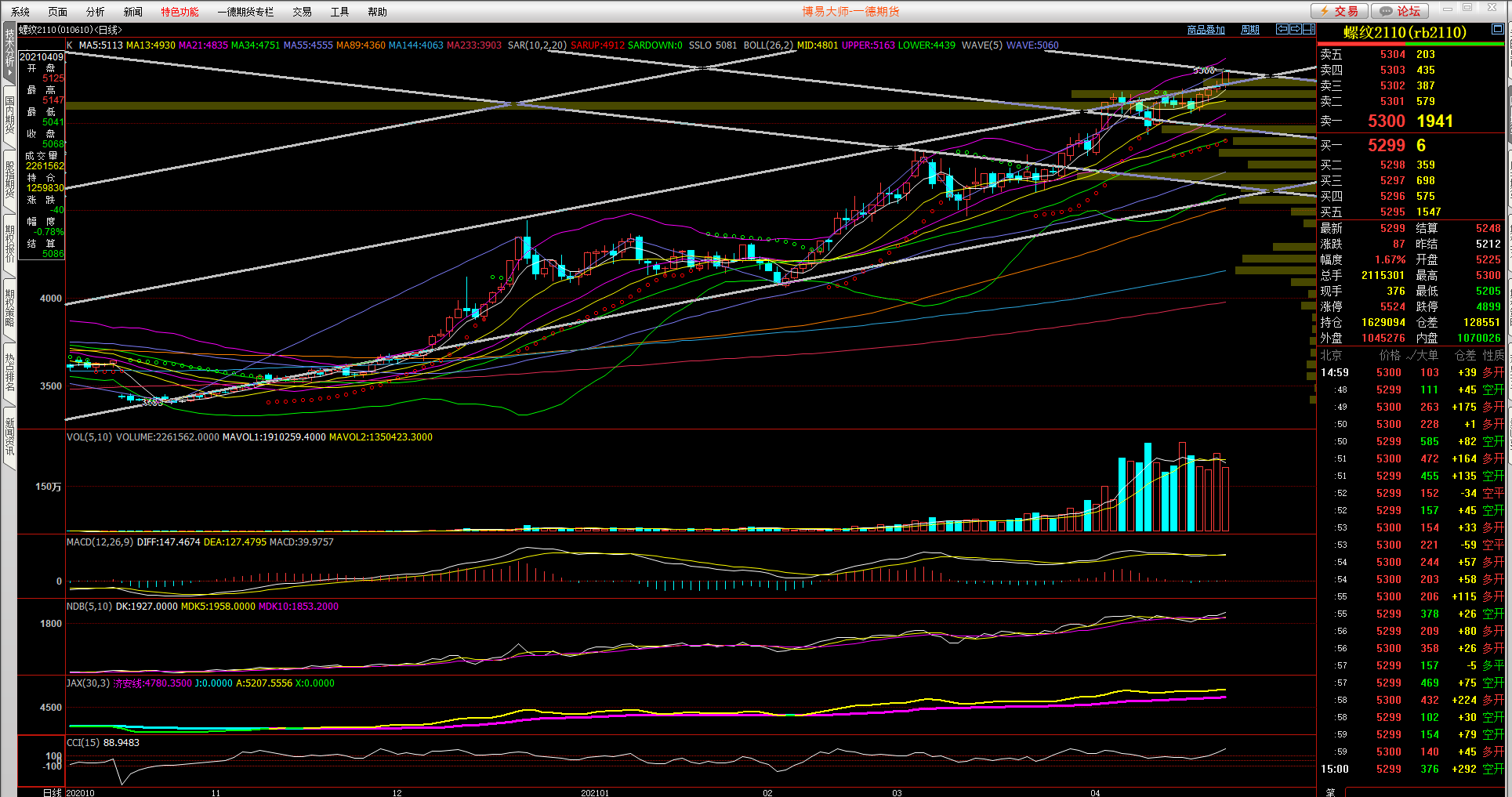Click the 买三 price 5297 row
This screenshot has height=797, width=1512.
pos(1410,180)
